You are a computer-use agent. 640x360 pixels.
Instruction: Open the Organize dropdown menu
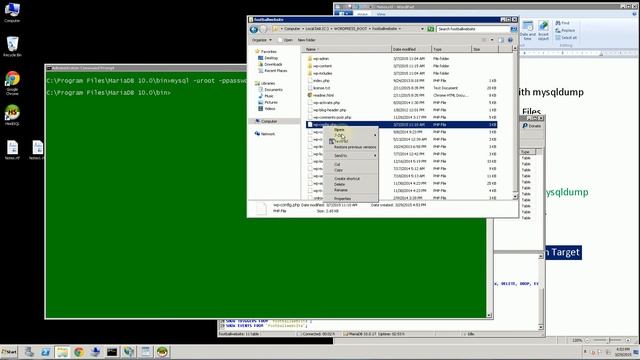262,40
